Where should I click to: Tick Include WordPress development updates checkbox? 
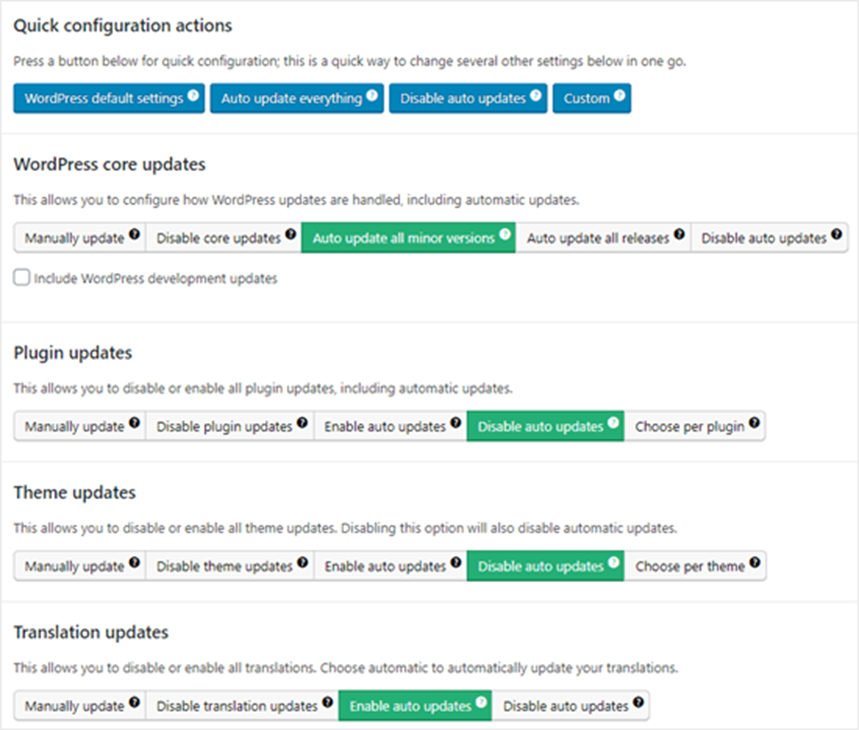coord(21,277)
